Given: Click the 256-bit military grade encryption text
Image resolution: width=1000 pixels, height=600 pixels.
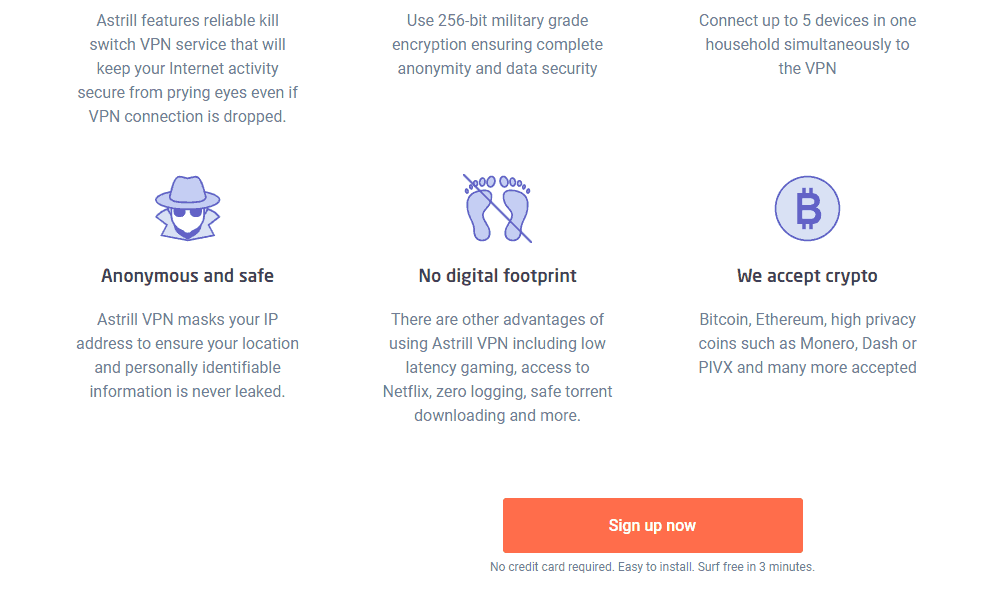Looking at the screenshot, I should coord(497,45).
